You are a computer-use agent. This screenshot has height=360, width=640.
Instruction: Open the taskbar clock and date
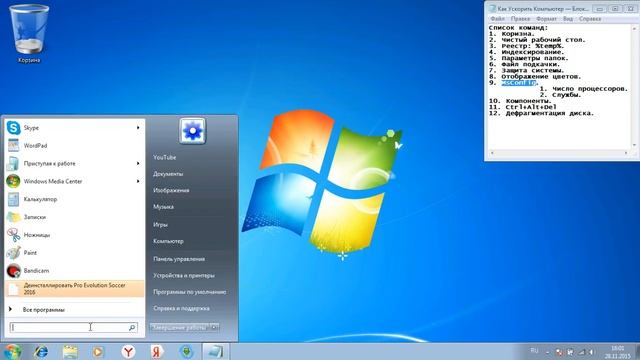[618, 352]
